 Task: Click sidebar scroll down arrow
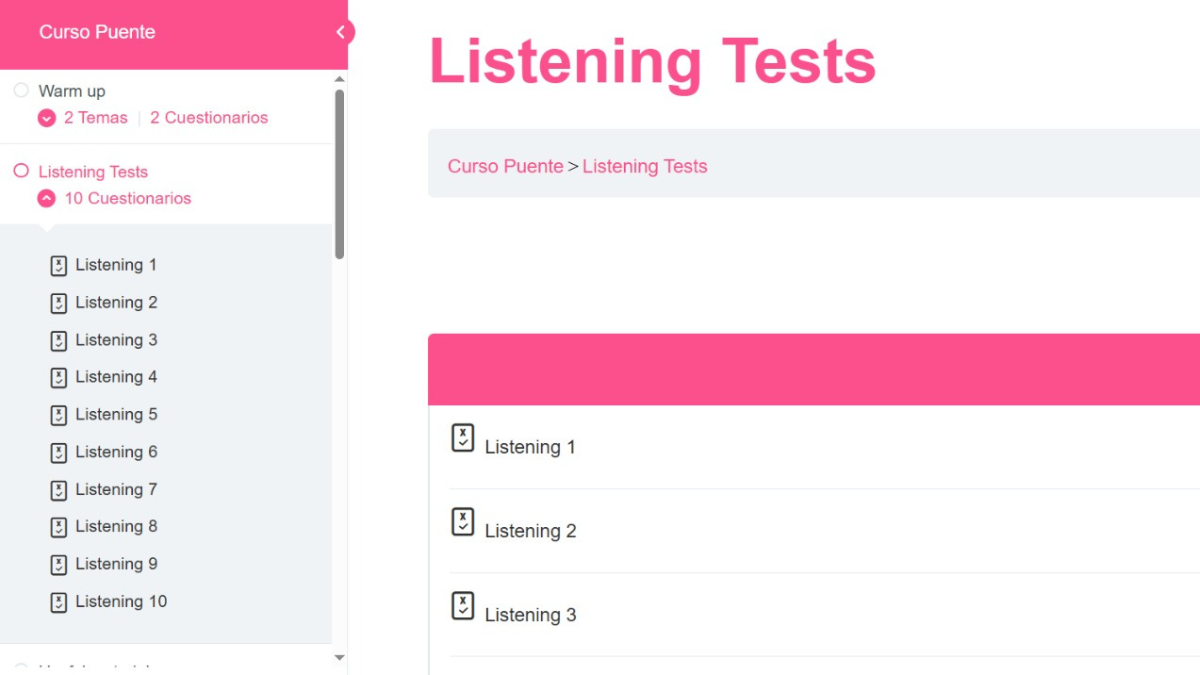339,658
